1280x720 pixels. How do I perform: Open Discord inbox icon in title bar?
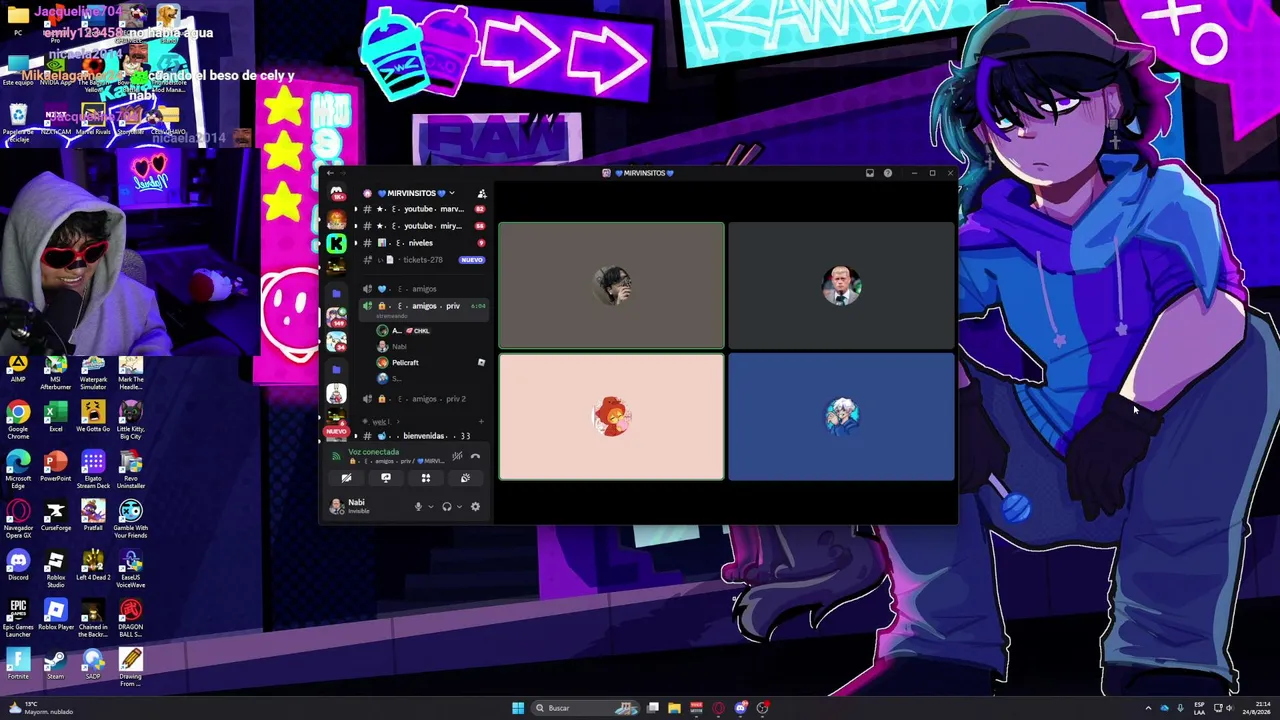pyautogui.click(x=870, y=173)
